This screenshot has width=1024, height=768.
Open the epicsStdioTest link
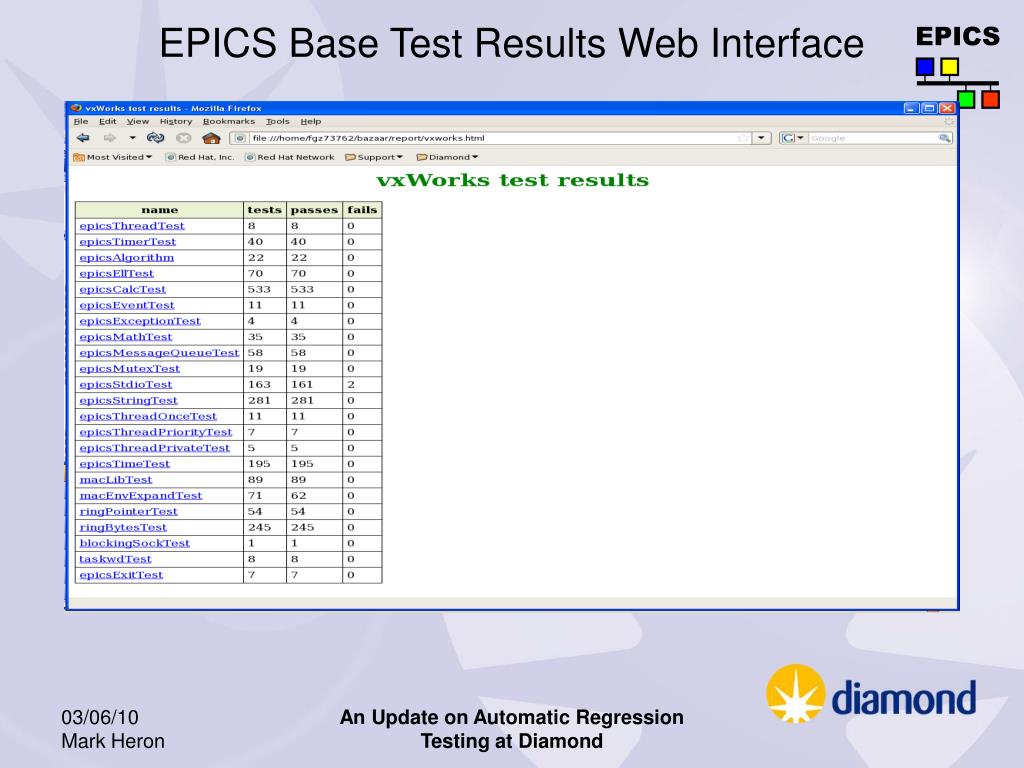(x=126, y=385)
